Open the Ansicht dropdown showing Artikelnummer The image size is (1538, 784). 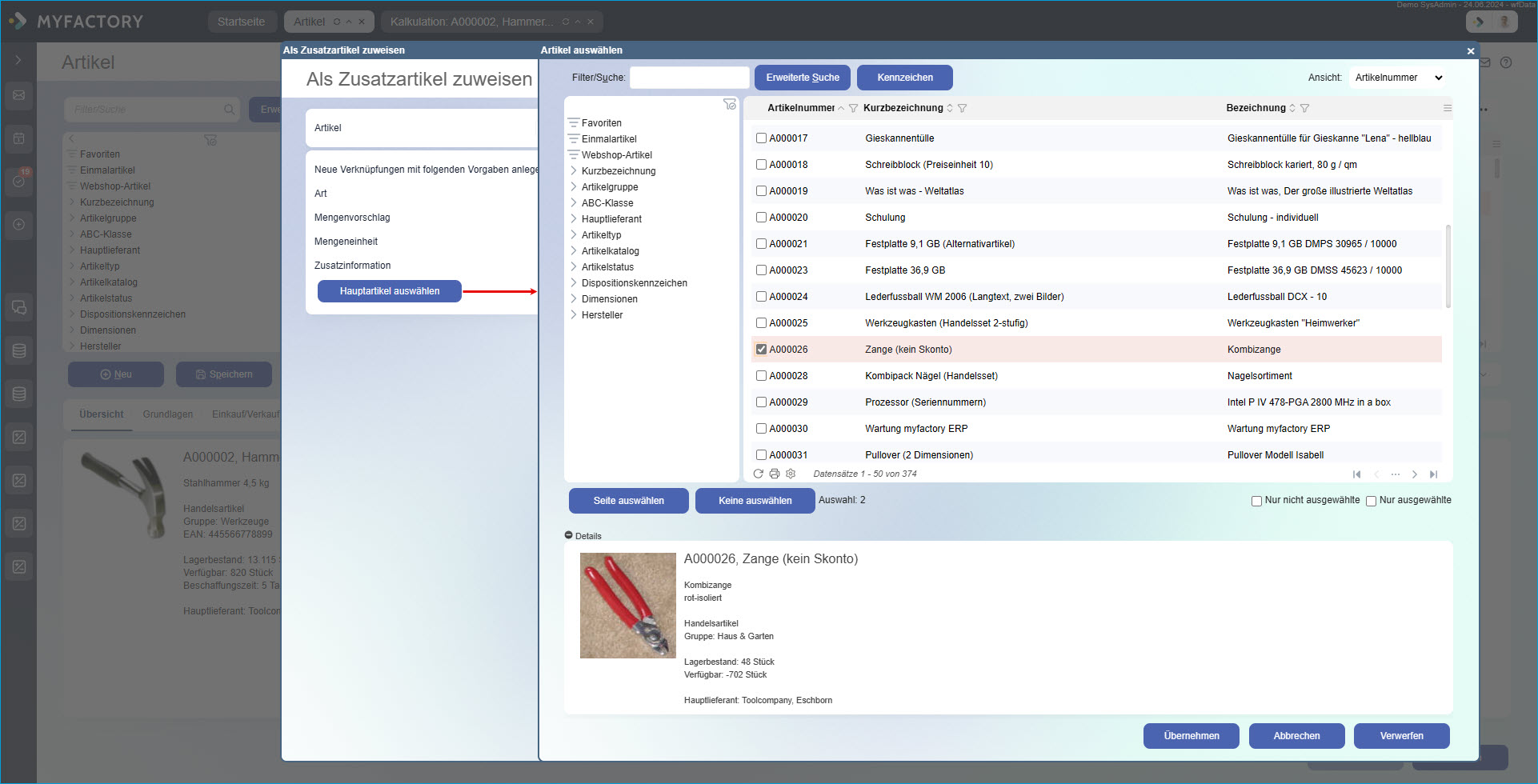tap(1398, 78)
